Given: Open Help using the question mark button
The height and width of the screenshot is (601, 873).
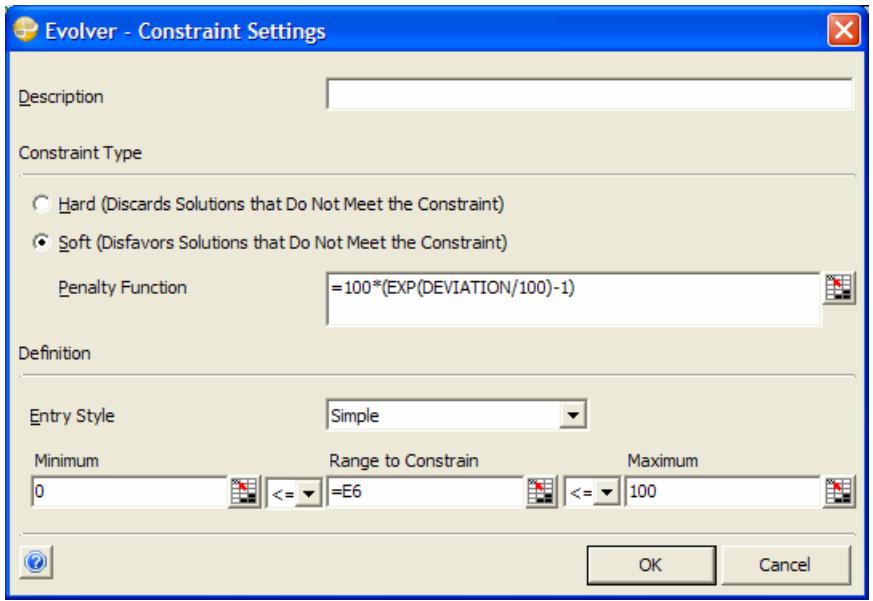Looking at the screenshot, I should pyautogui.click(x=34, y=559).
